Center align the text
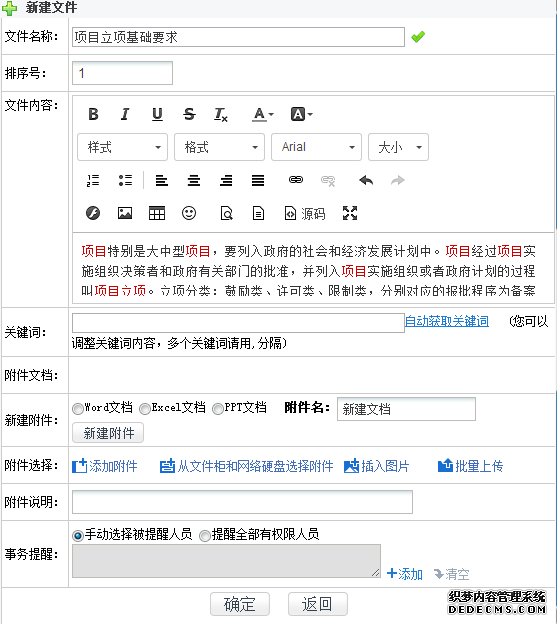 coord(194,180)
